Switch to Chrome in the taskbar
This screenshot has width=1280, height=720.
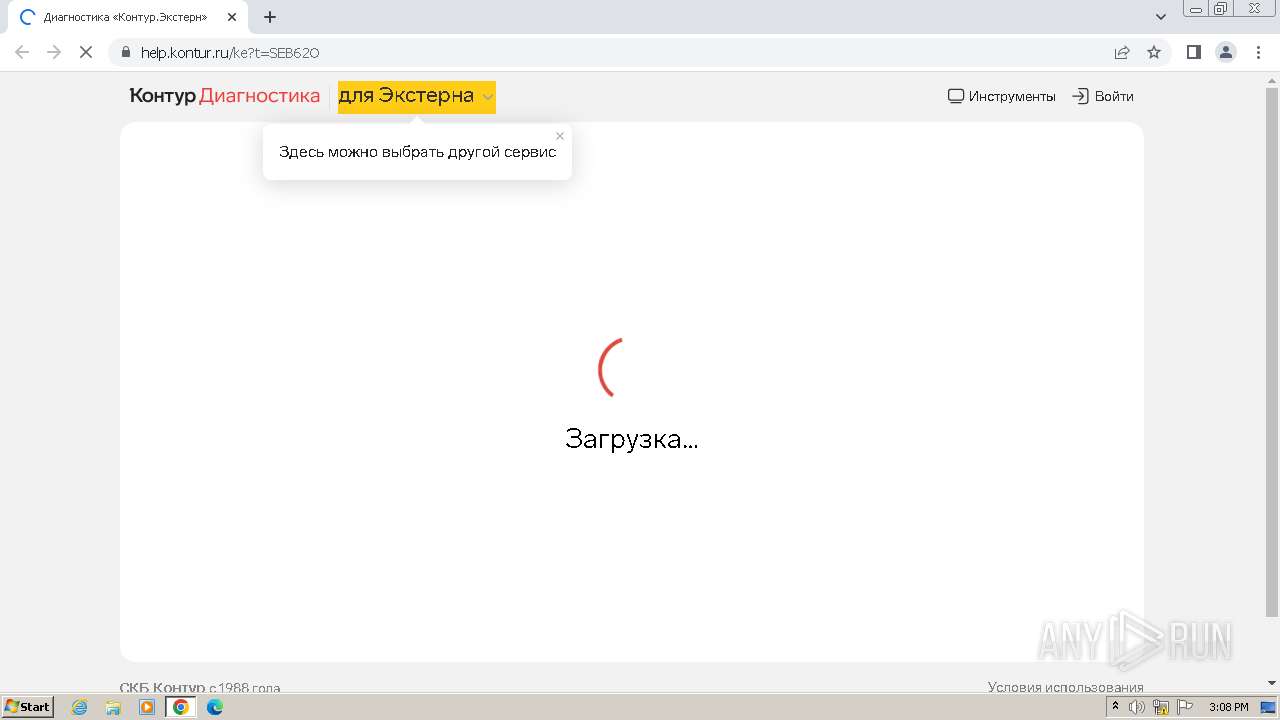pyautogui.click(x=181, y=707)
